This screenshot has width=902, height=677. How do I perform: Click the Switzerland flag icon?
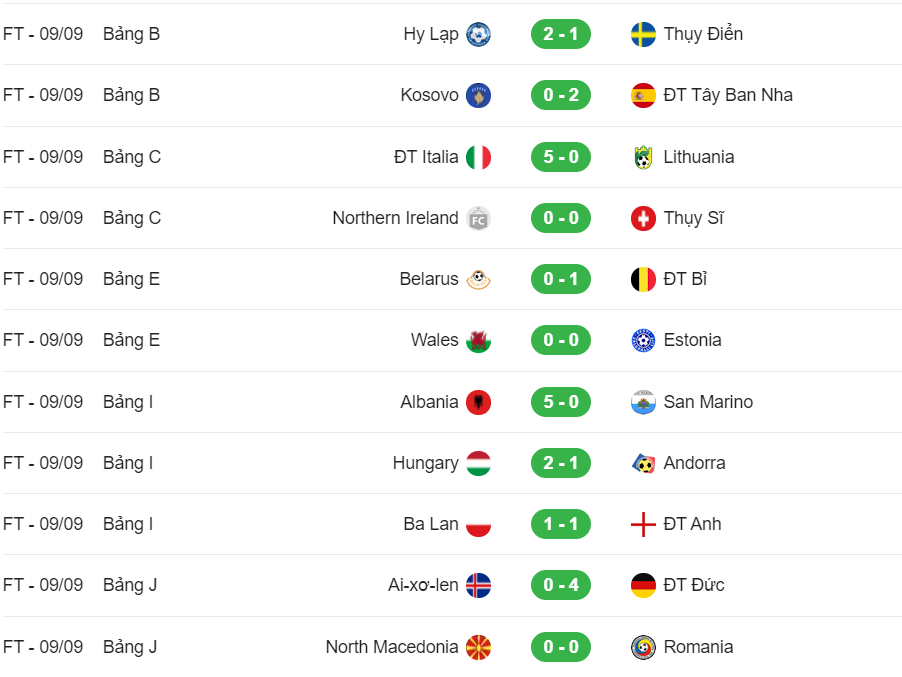[x=643, y=219]
